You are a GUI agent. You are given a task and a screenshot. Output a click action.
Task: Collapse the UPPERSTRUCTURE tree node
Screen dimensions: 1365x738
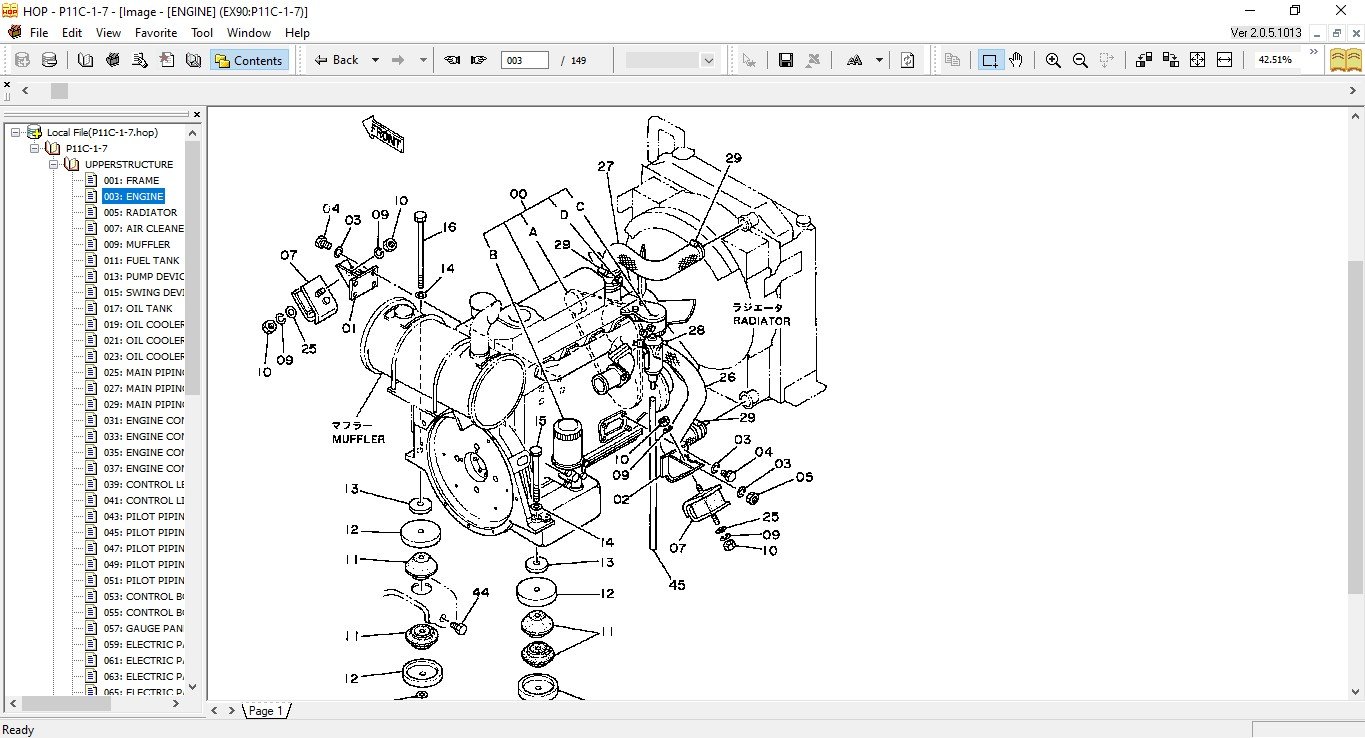click(55, 164)
